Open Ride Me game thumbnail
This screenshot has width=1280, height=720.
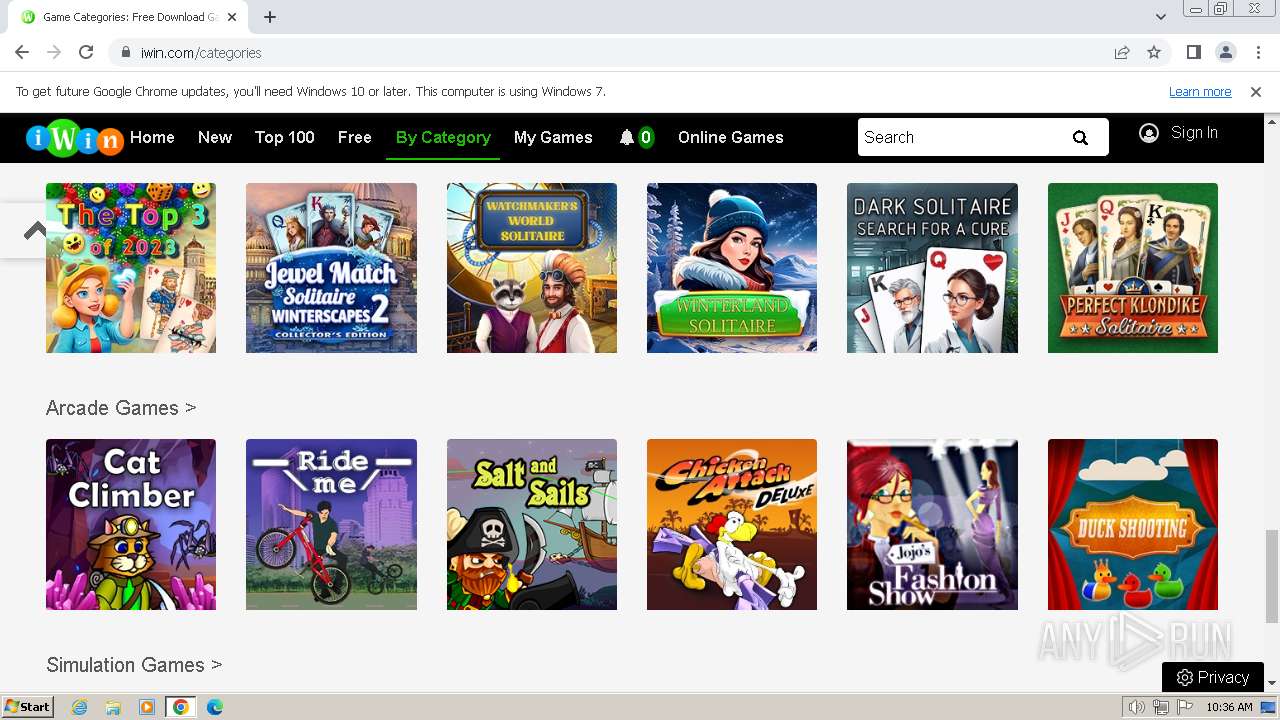coord(331,524)
